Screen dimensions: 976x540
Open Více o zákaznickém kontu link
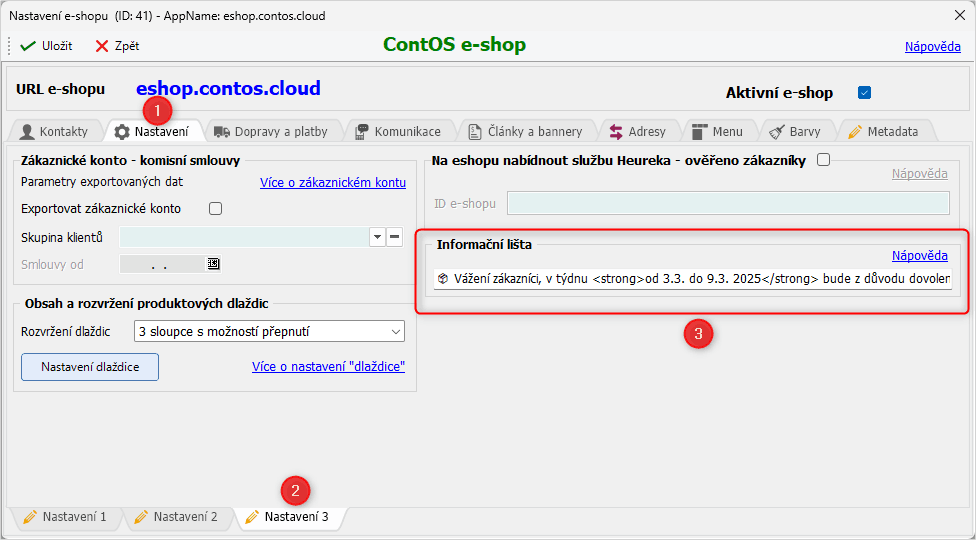pyautogui.click(x=333, y=182)
